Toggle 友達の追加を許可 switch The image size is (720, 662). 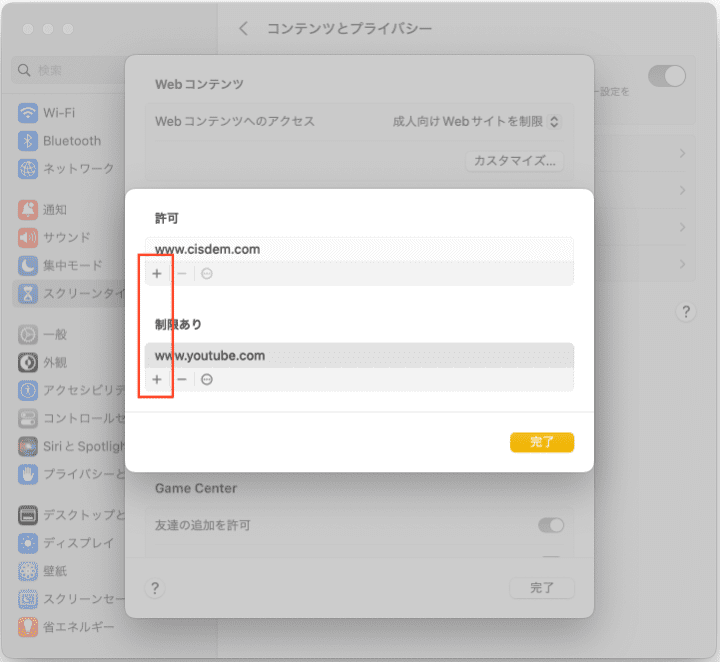tap(551, 525)
